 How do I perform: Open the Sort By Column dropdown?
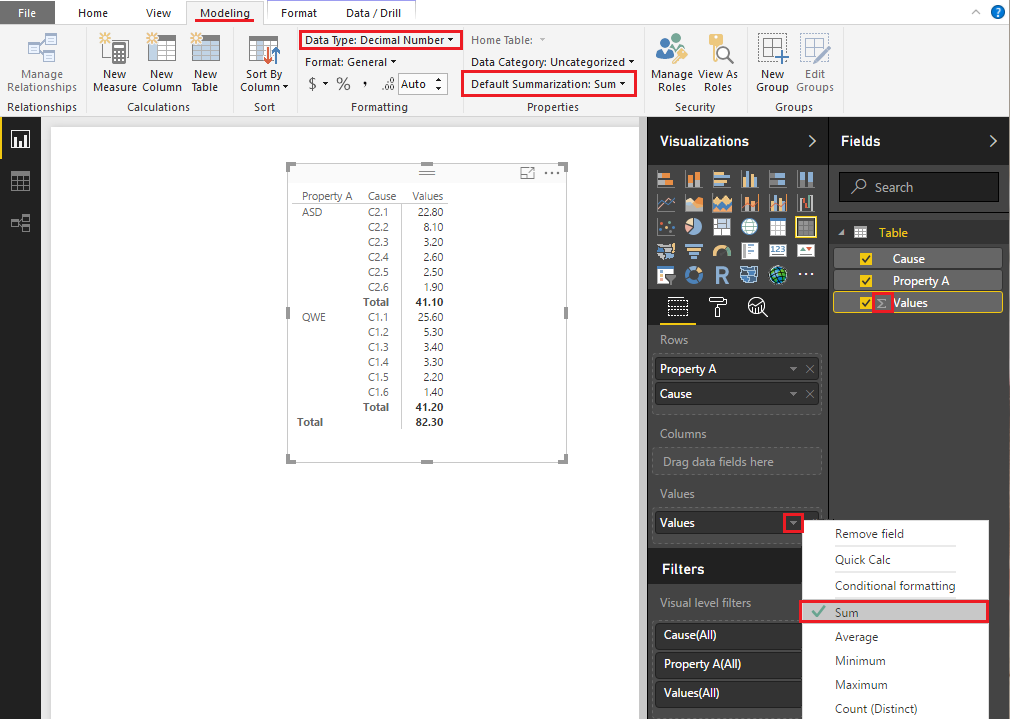pyautogui.click(x=264, y=64)
